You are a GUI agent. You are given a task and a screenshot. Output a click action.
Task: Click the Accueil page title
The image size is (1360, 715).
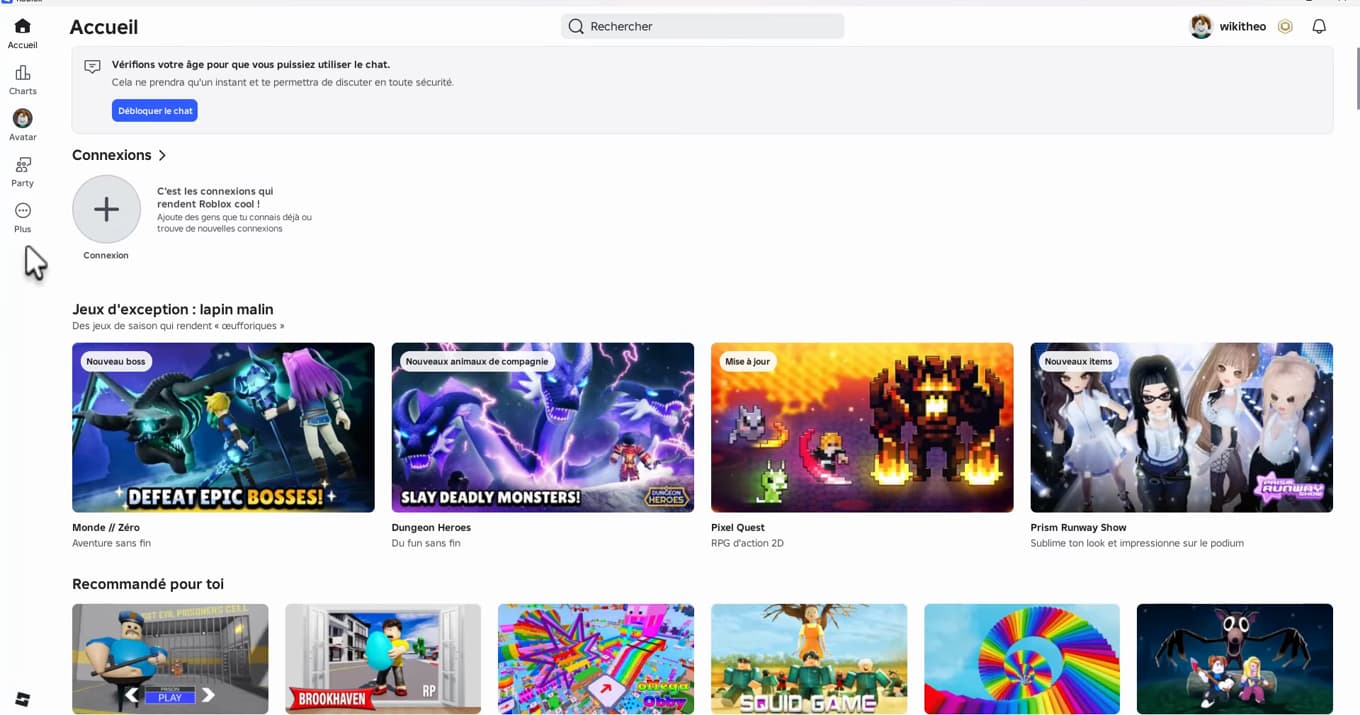point(104,27)
